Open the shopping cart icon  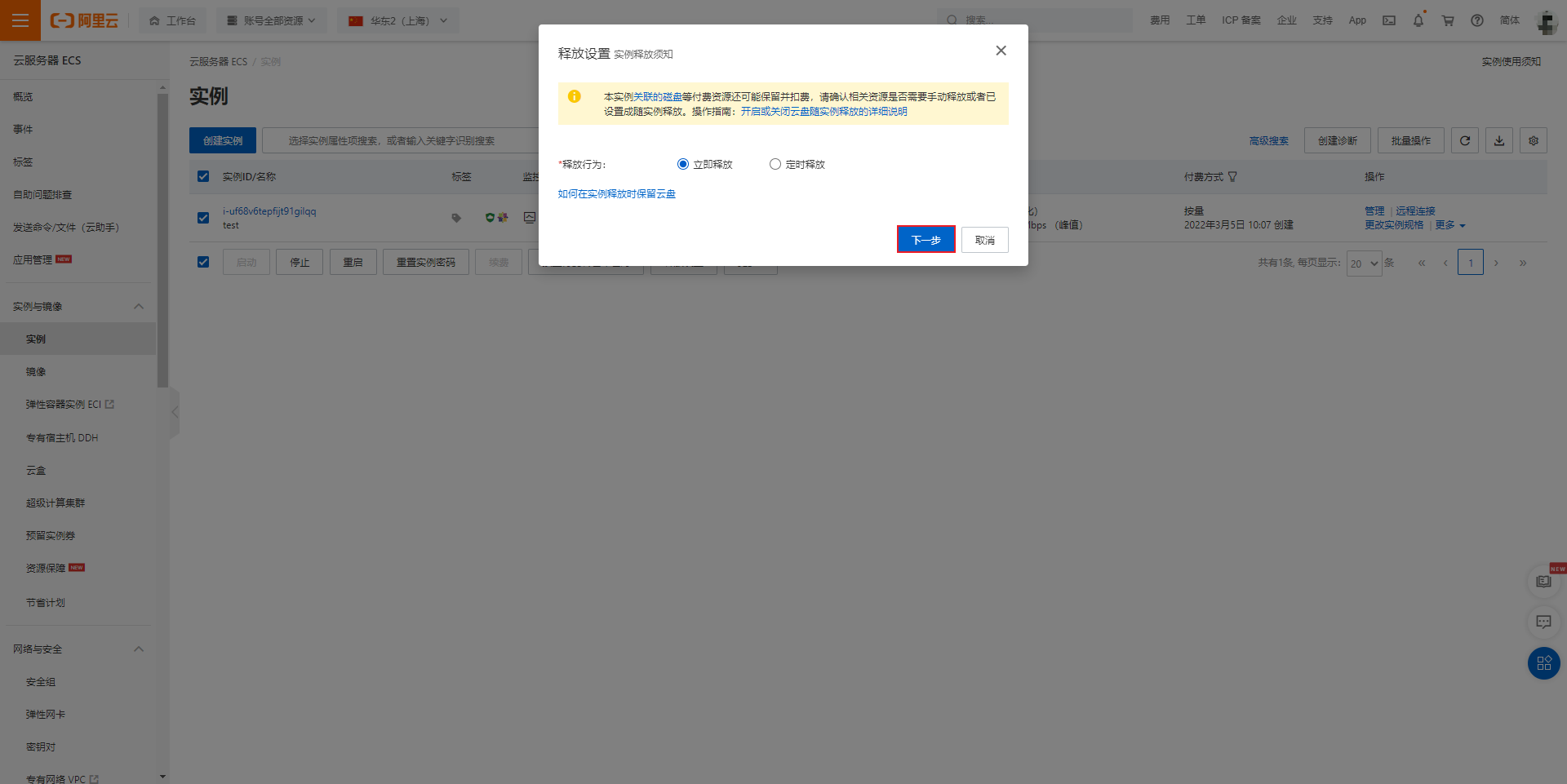click(1448, 20)
